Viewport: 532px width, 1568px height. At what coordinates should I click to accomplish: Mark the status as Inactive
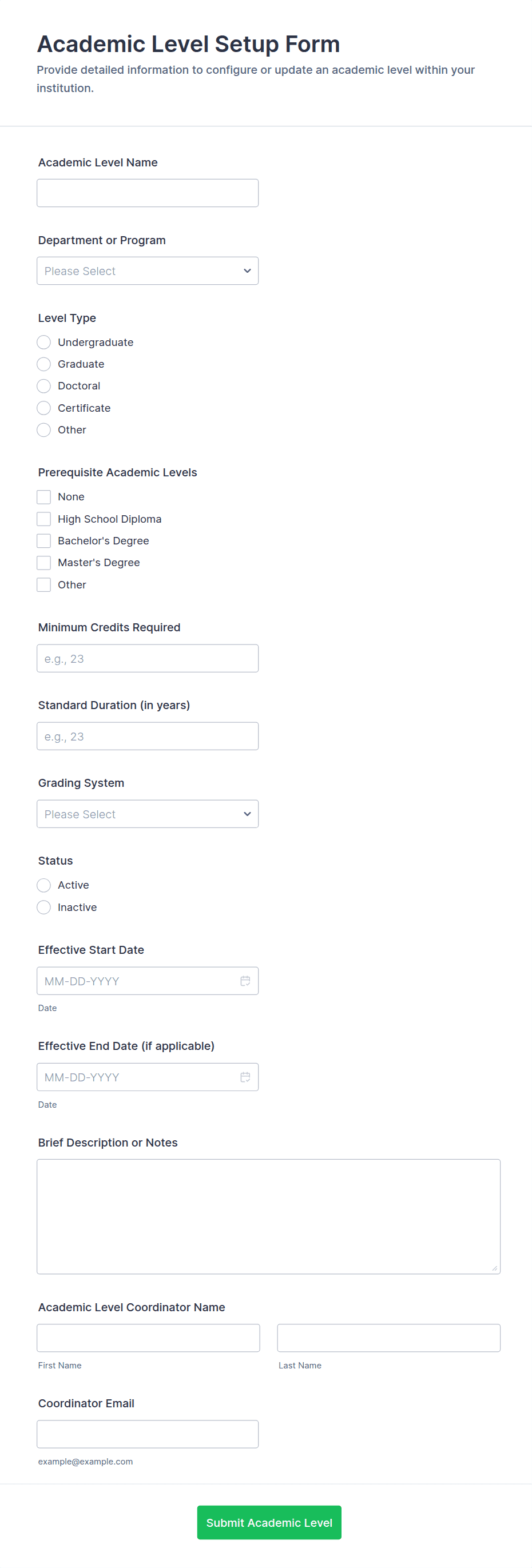point(44,907)
